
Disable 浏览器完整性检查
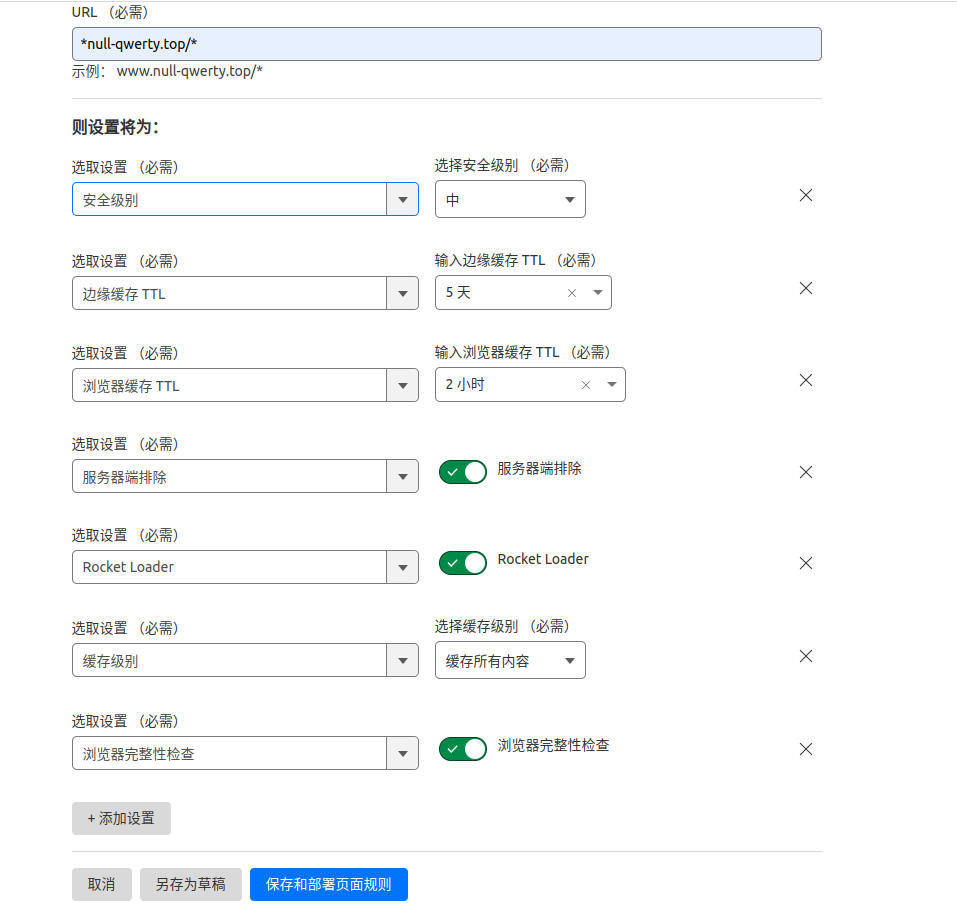[462, 748]
